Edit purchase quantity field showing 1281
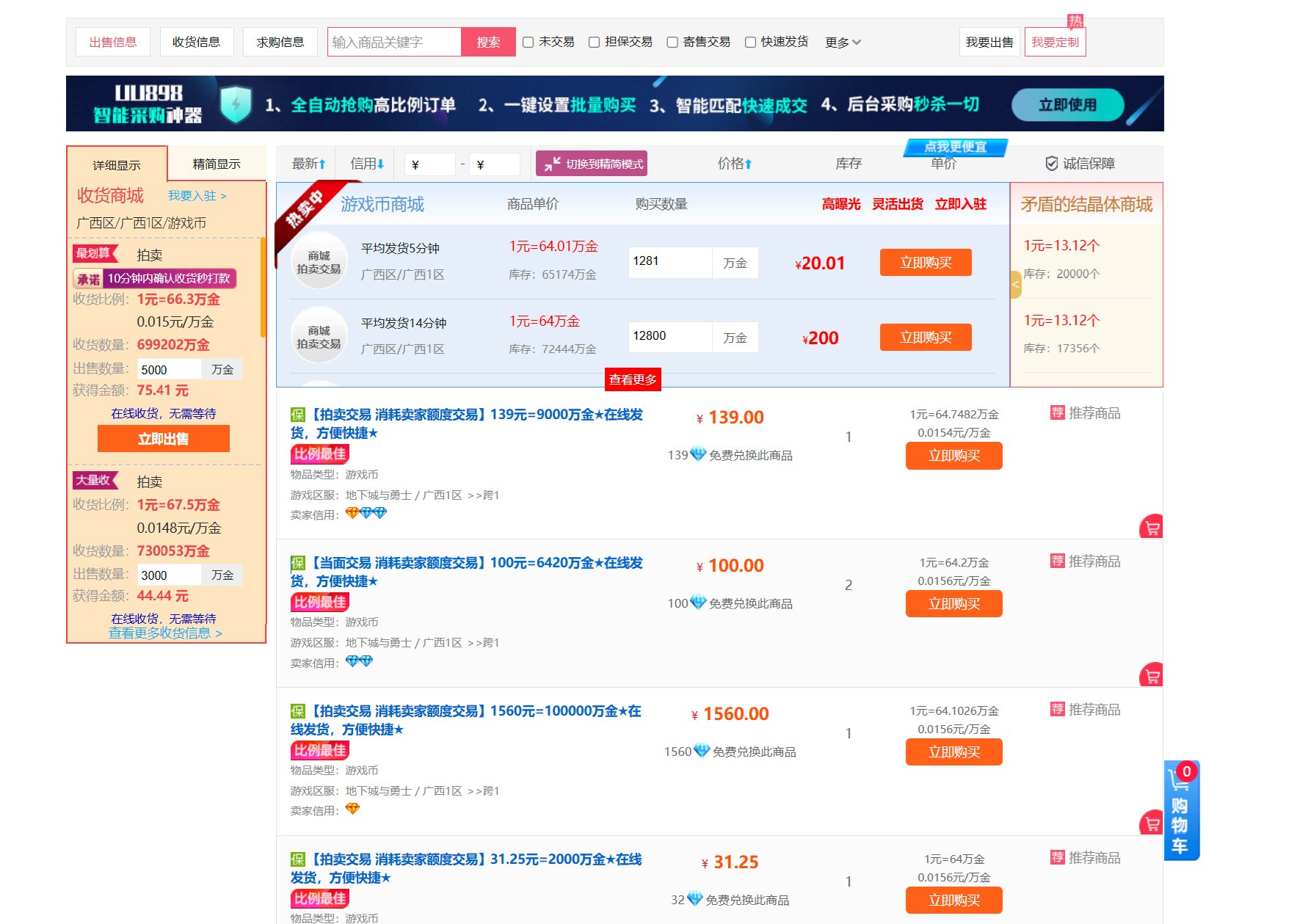This screenshot has height=924, width=1294. (670, 261)
